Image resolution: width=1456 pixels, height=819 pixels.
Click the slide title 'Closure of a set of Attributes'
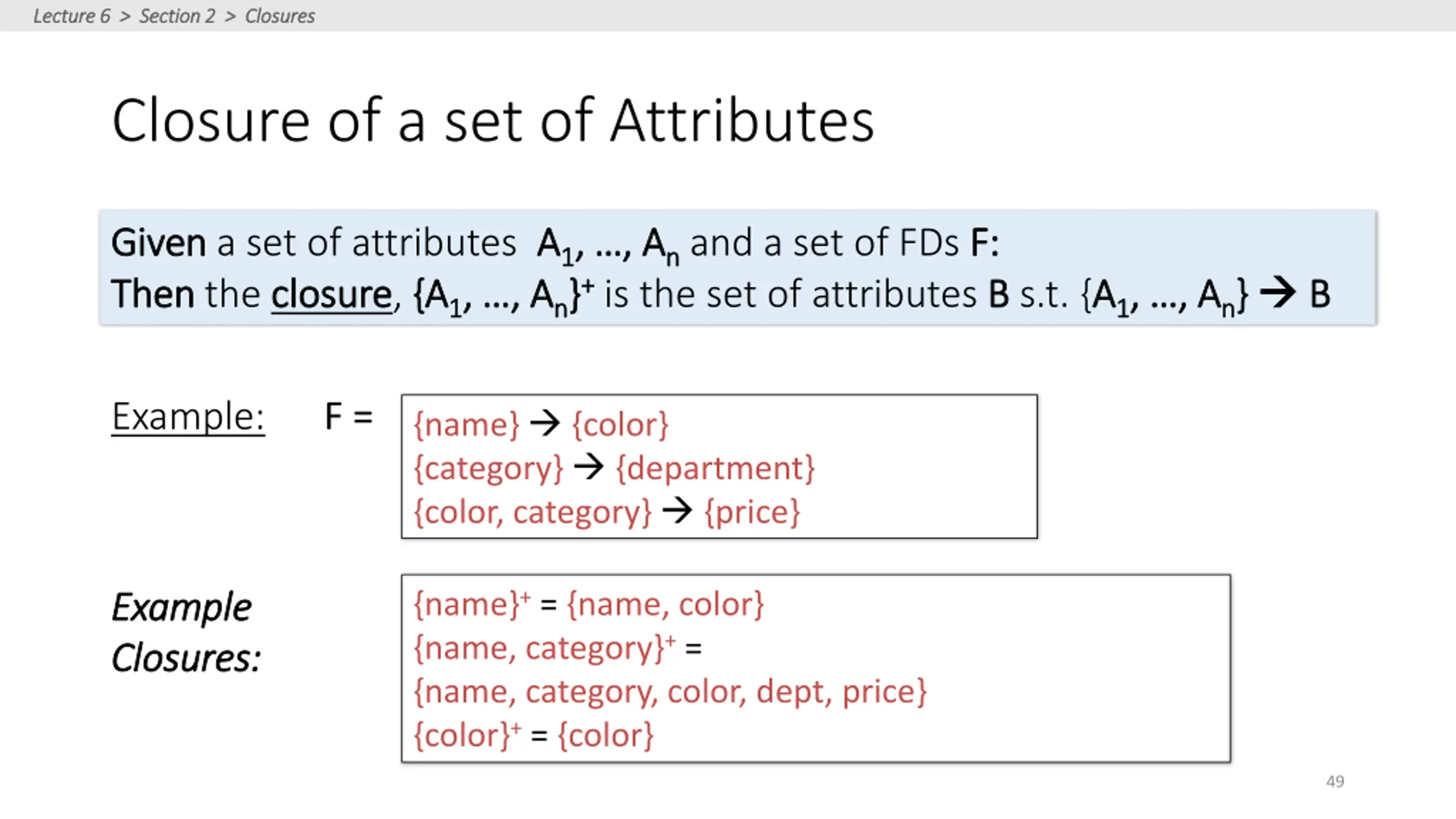[x=493, y=121]
